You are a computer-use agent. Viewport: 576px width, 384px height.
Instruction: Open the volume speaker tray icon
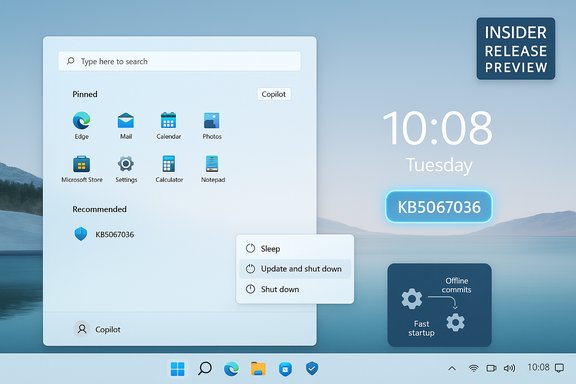[x=509, y=368]
